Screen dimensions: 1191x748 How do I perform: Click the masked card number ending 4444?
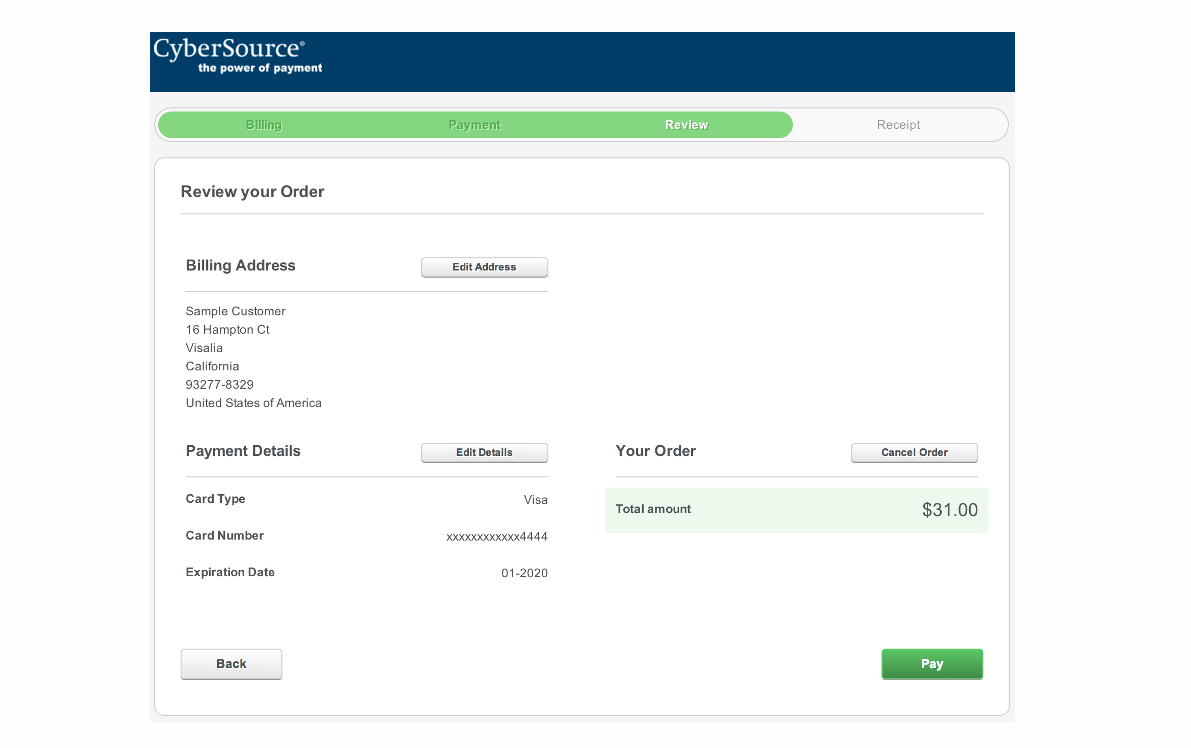tap(496, 537)
